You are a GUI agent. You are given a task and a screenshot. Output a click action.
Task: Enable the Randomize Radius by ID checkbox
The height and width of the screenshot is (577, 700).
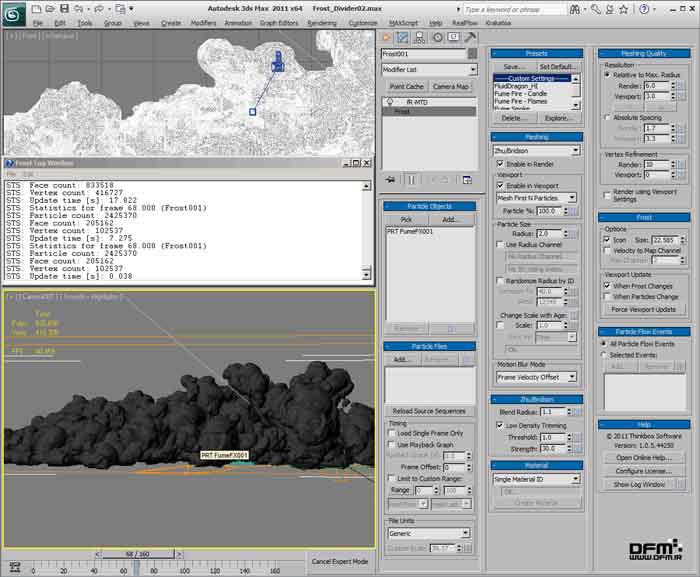[x=500, y=281]
